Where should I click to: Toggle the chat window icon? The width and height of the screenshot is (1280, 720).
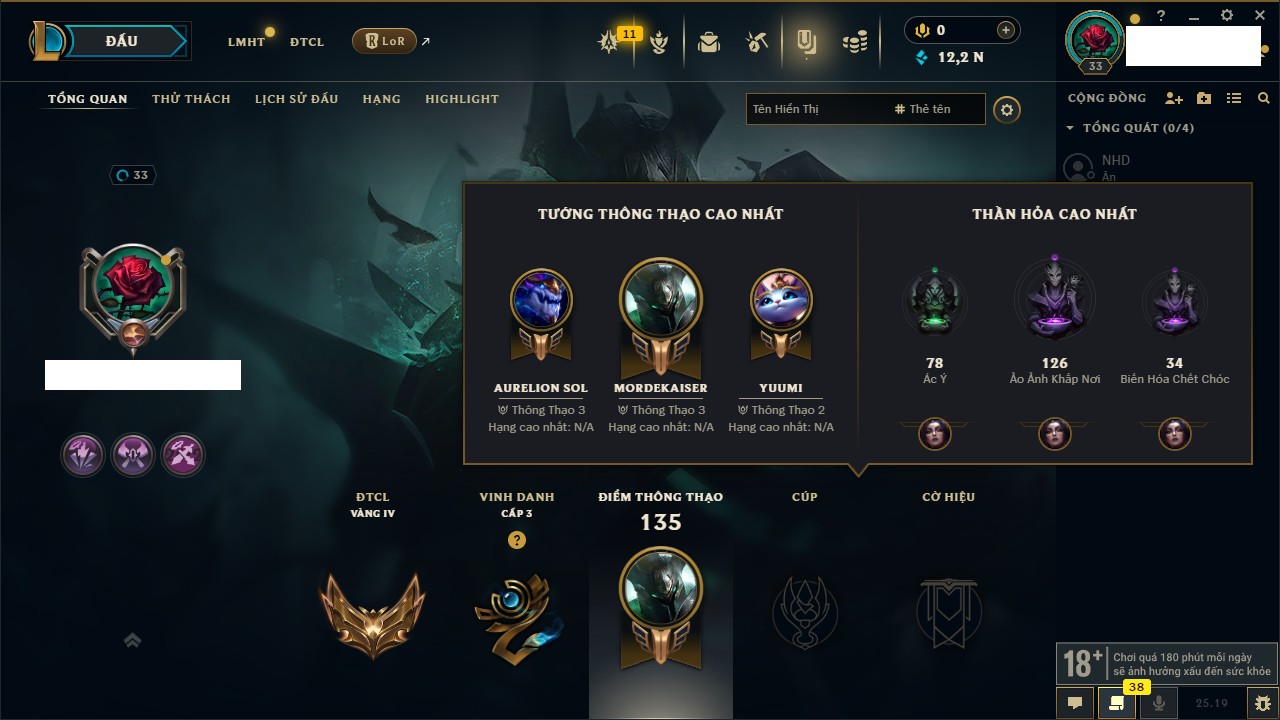click(1075, 702)
